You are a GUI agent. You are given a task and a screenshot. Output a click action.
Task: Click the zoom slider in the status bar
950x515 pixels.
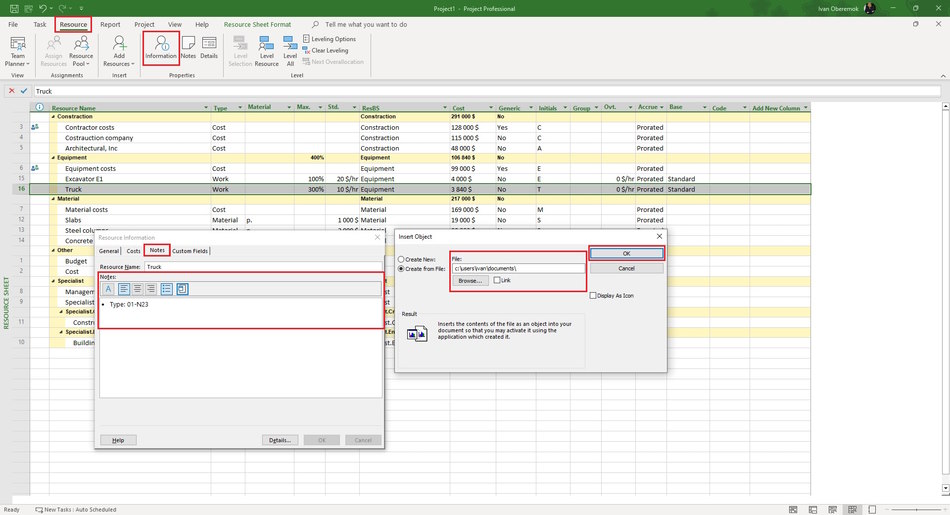pyautogui.click(x=915, y=510)
